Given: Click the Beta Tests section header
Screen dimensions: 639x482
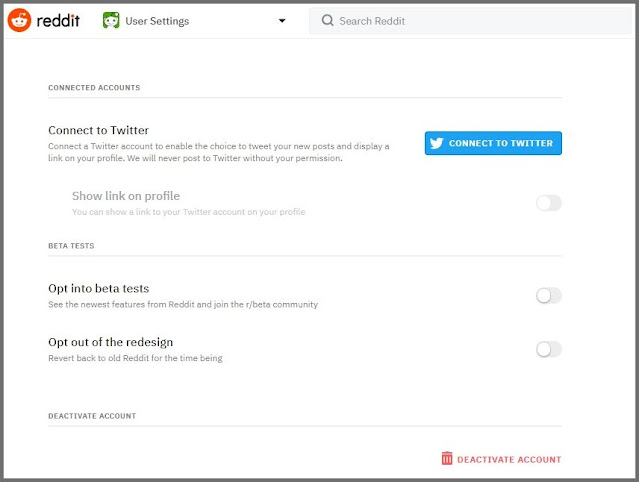Looking at the screenshot, I should 69,245.
